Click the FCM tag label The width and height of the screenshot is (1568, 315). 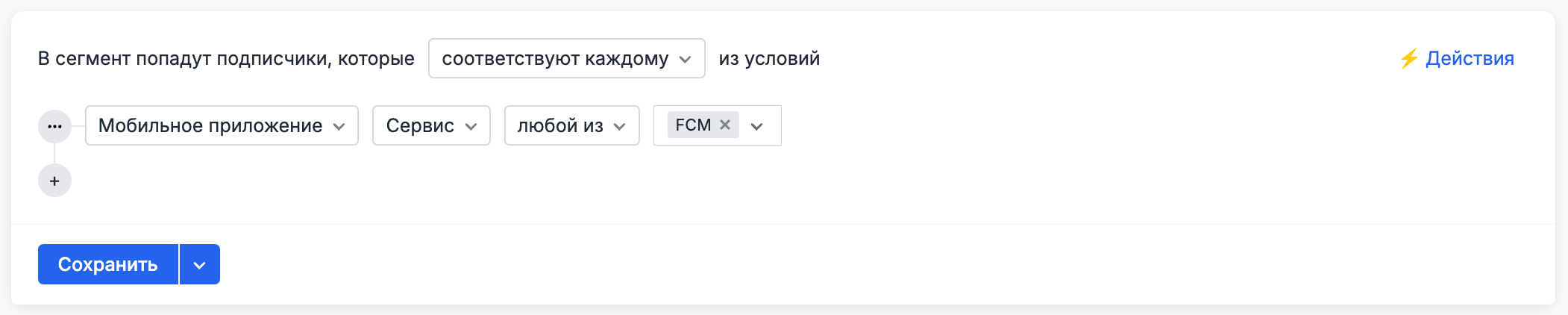coord(693,125)
